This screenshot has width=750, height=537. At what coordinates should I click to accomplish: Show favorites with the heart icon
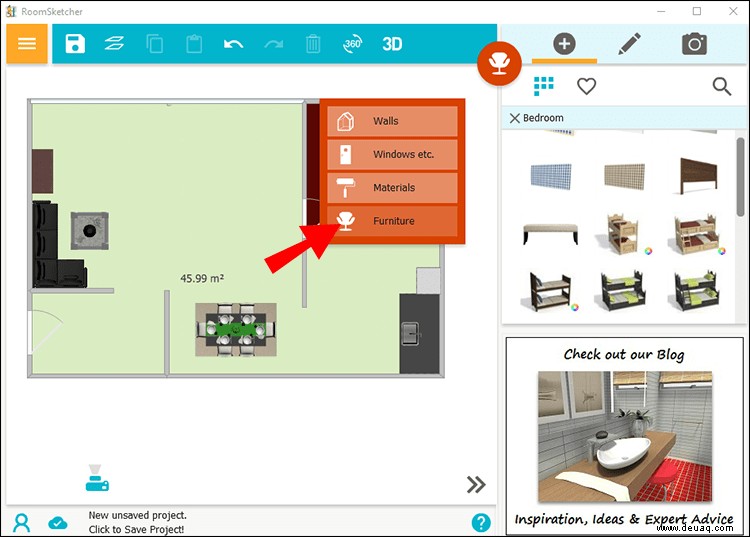point(586,86)
